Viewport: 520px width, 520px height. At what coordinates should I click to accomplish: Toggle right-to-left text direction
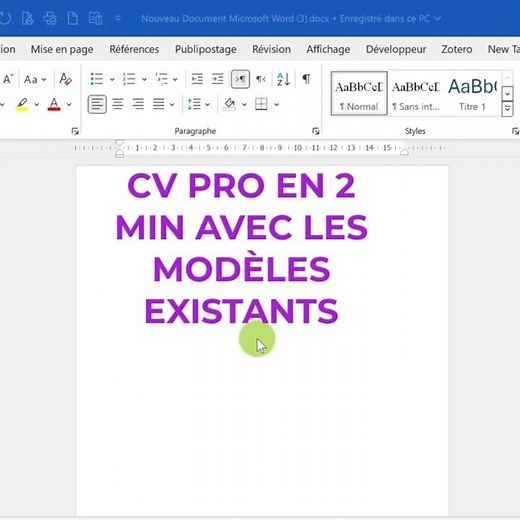coord(261,79)
